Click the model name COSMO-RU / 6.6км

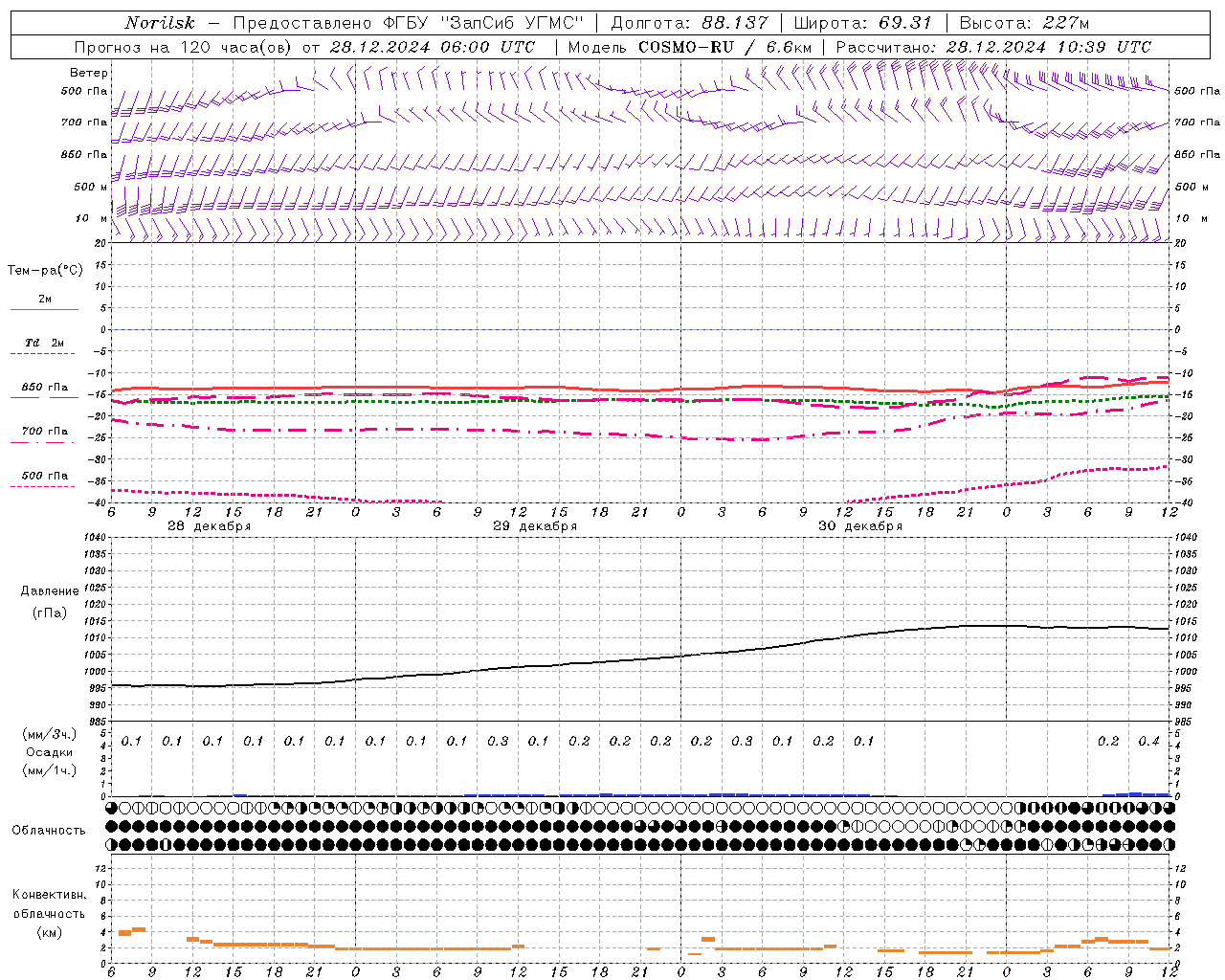click(724, 47)
